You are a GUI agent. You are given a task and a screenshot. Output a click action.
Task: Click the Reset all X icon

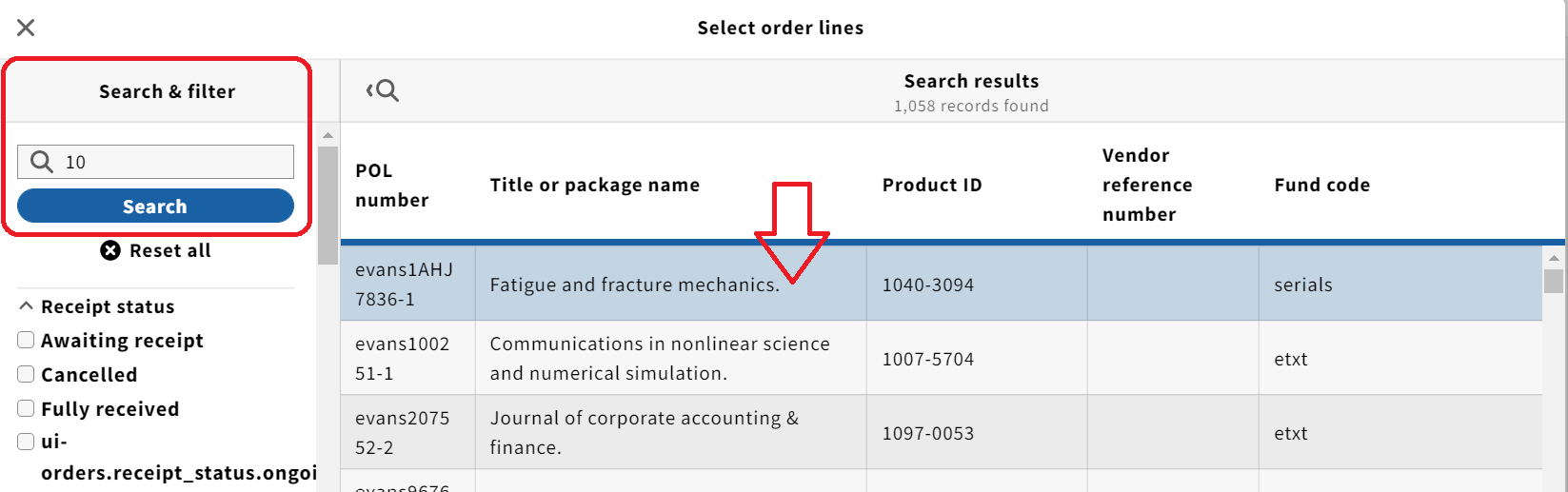pos(110,250)
